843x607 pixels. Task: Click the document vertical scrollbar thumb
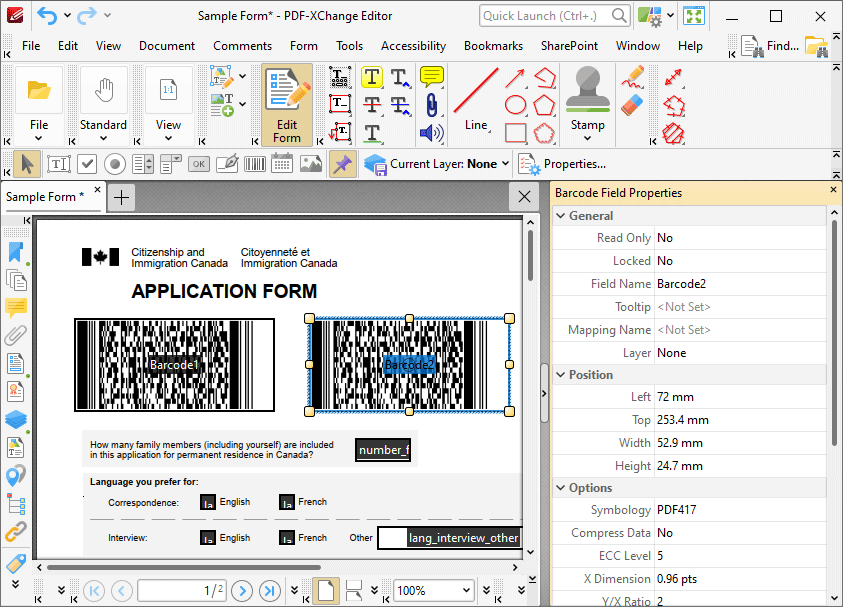click(530, 255)
